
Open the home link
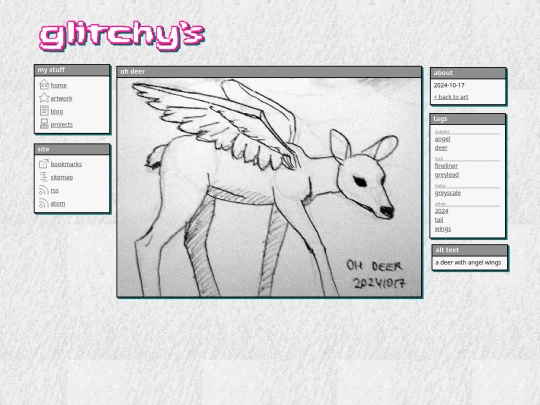click(59, 85)
